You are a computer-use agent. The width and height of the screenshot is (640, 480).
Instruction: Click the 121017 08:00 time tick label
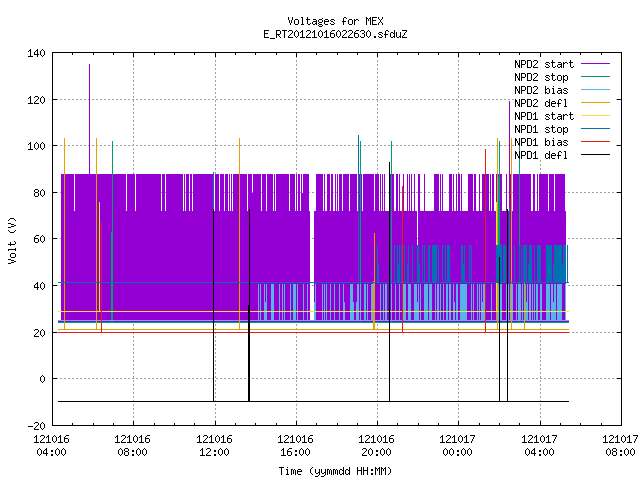click(x=620, y=446)
